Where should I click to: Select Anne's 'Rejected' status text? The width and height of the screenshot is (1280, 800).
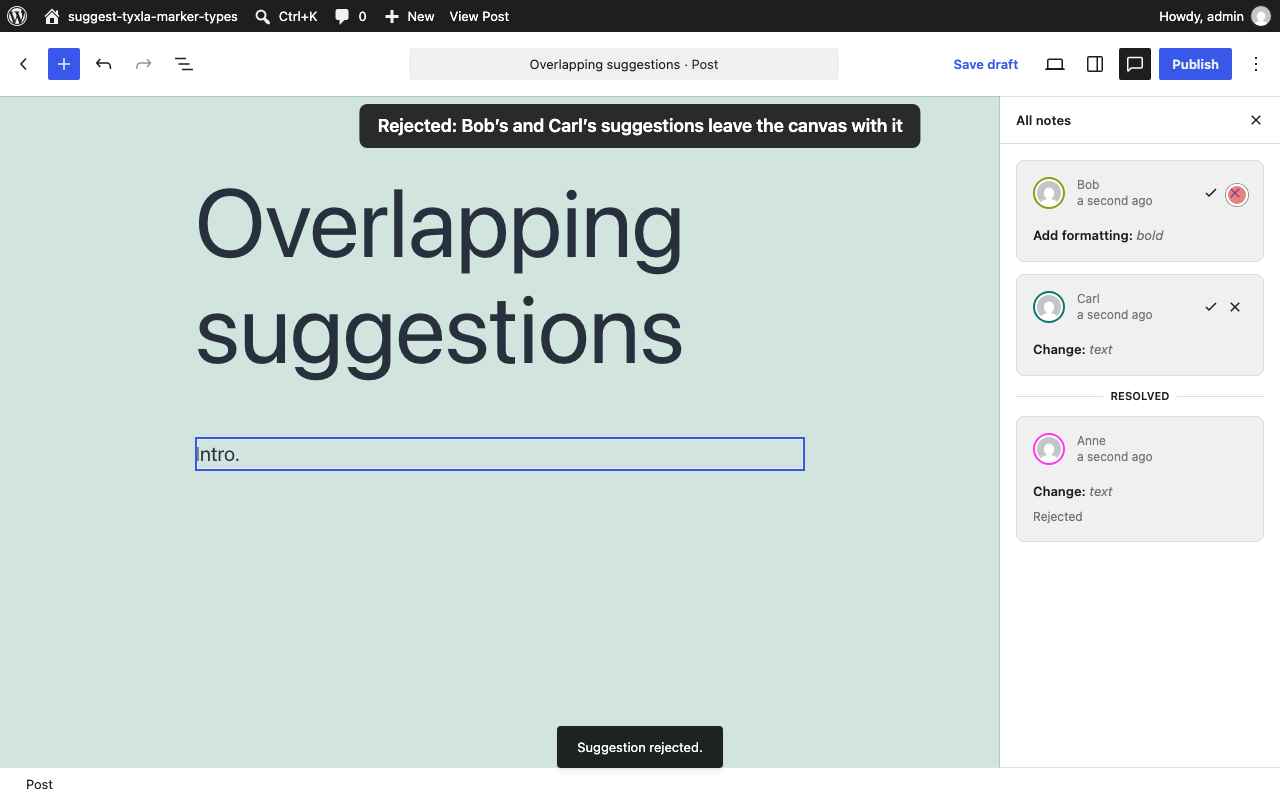(x=1058, y=517)
